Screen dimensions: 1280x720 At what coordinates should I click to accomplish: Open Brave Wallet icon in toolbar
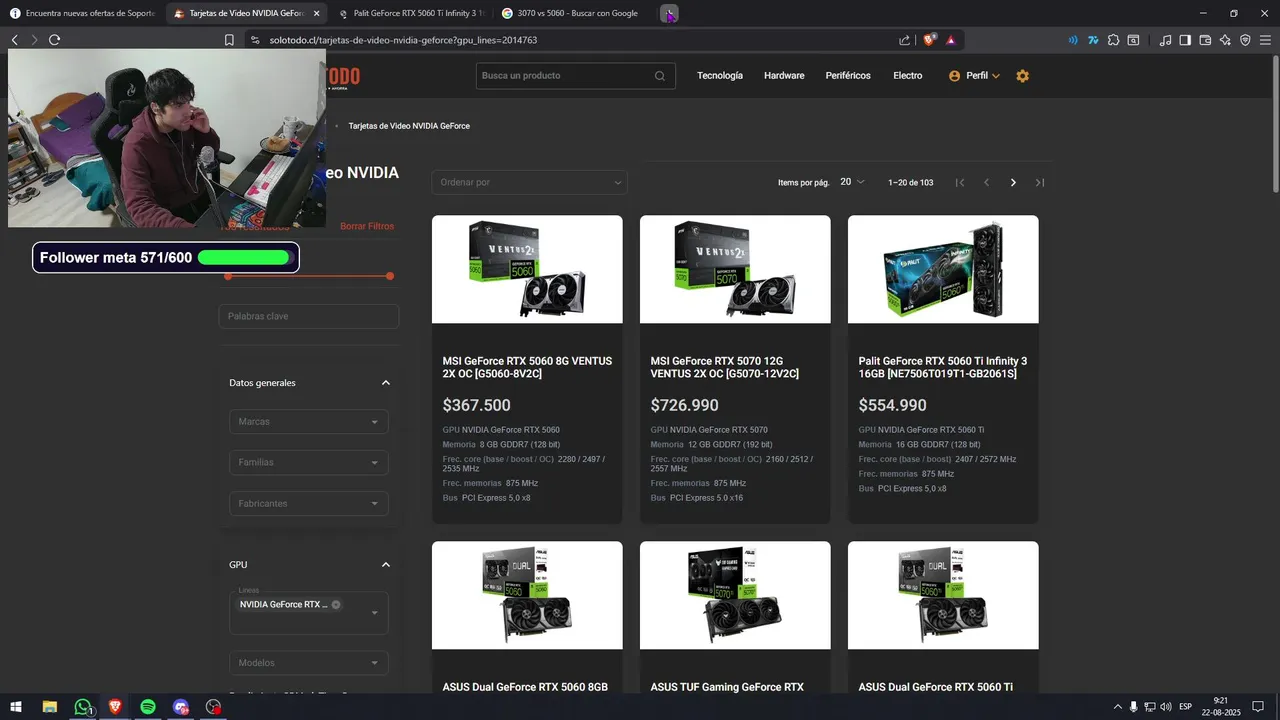coord(1205,40)
